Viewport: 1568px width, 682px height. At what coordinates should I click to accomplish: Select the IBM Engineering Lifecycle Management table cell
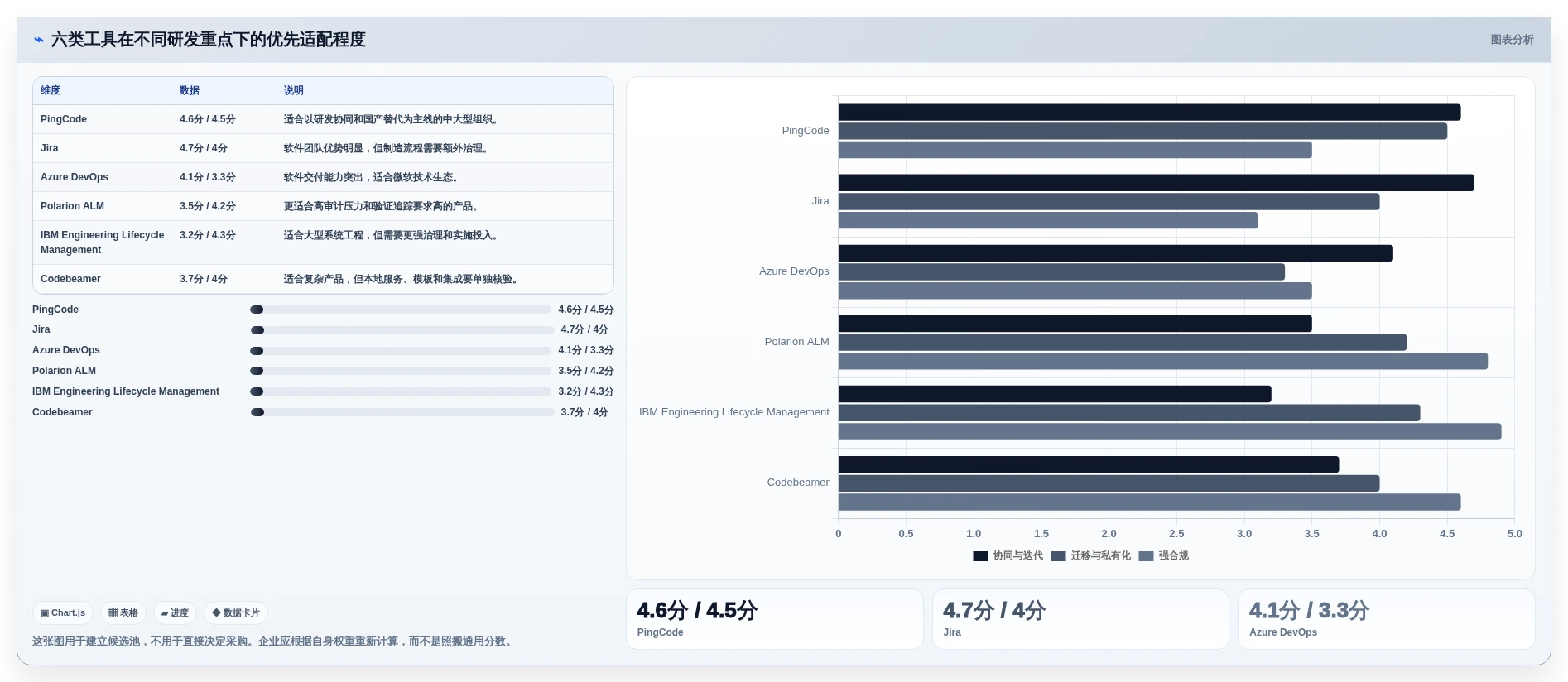pos(103,243)
